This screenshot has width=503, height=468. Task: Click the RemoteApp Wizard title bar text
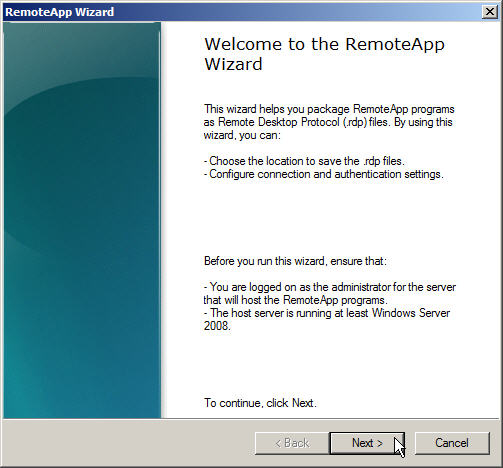(60, 12)
